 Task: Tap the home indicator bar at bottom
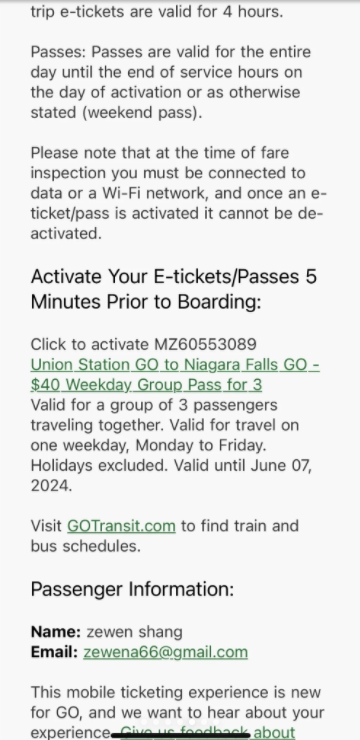pyautogui.click(x=180, y=735)
